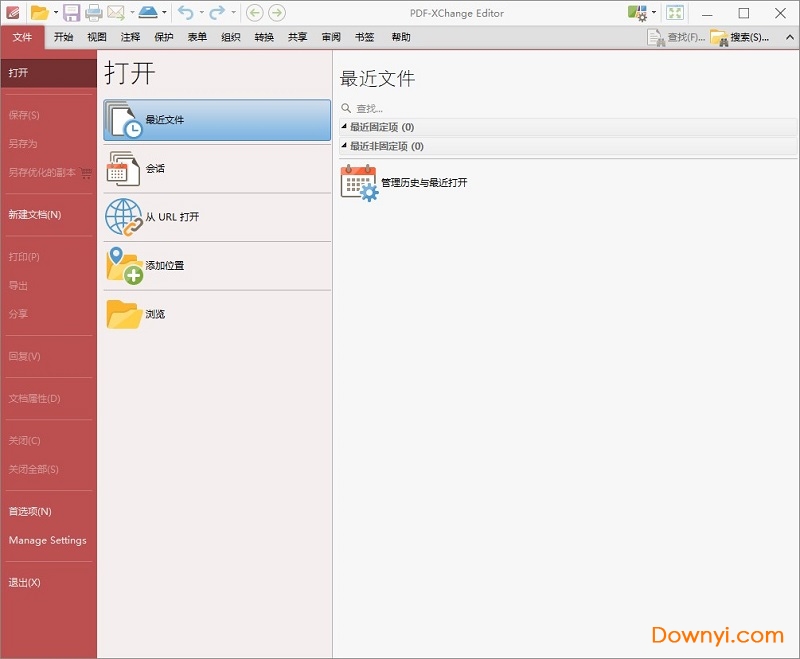Click the Scan document icon

(150, 12)
